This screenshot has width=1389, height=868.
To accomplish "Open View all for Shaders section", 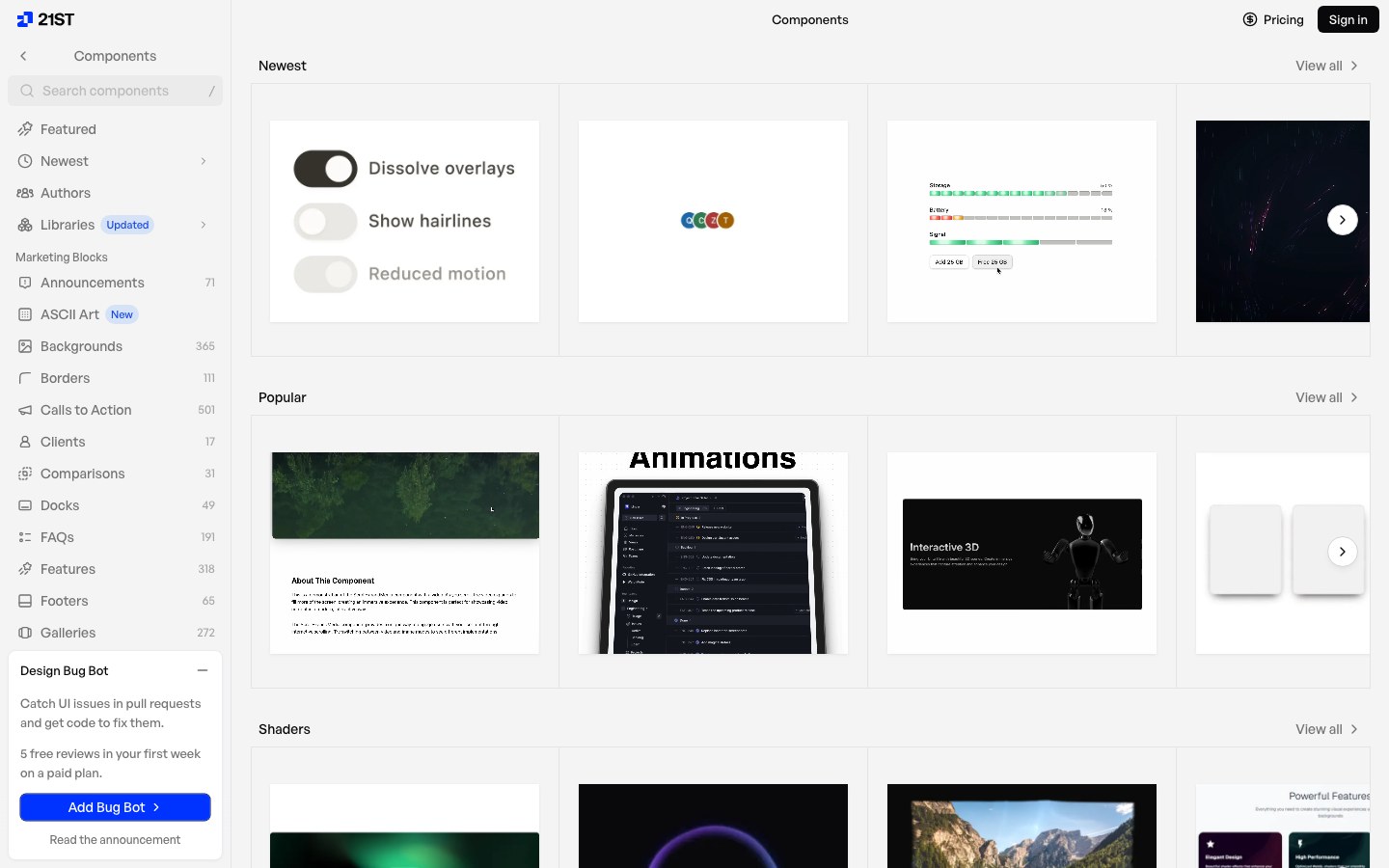I will coord(1327,729).
